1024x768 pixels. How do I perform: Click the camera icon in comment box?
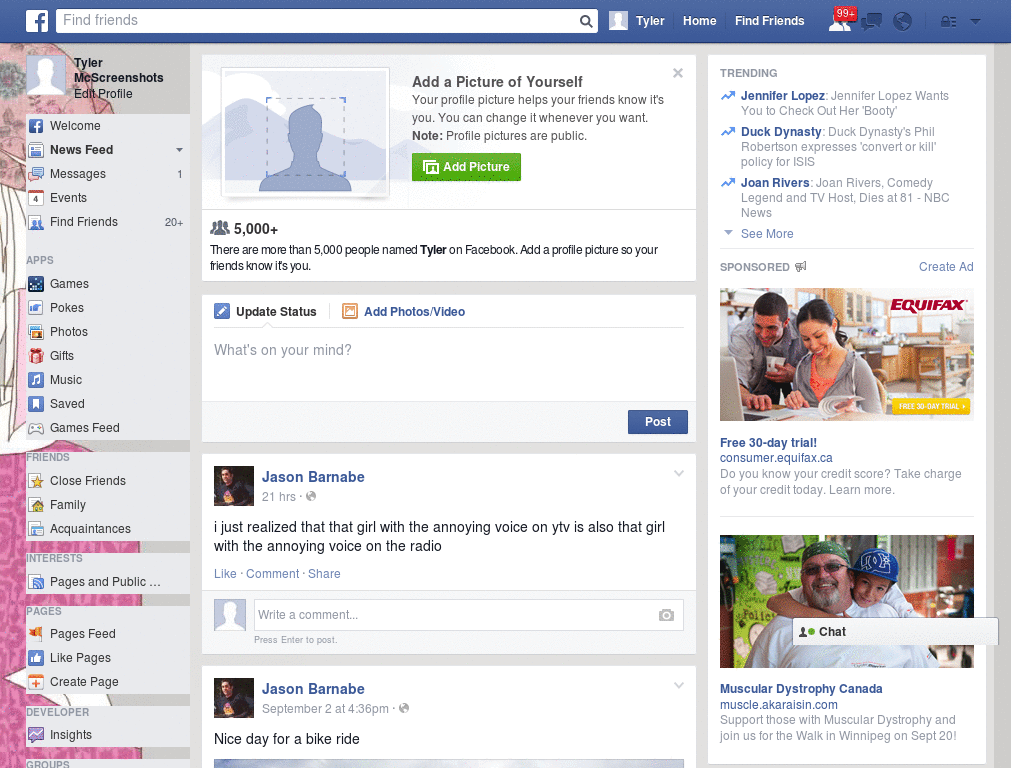click(666, 615)
